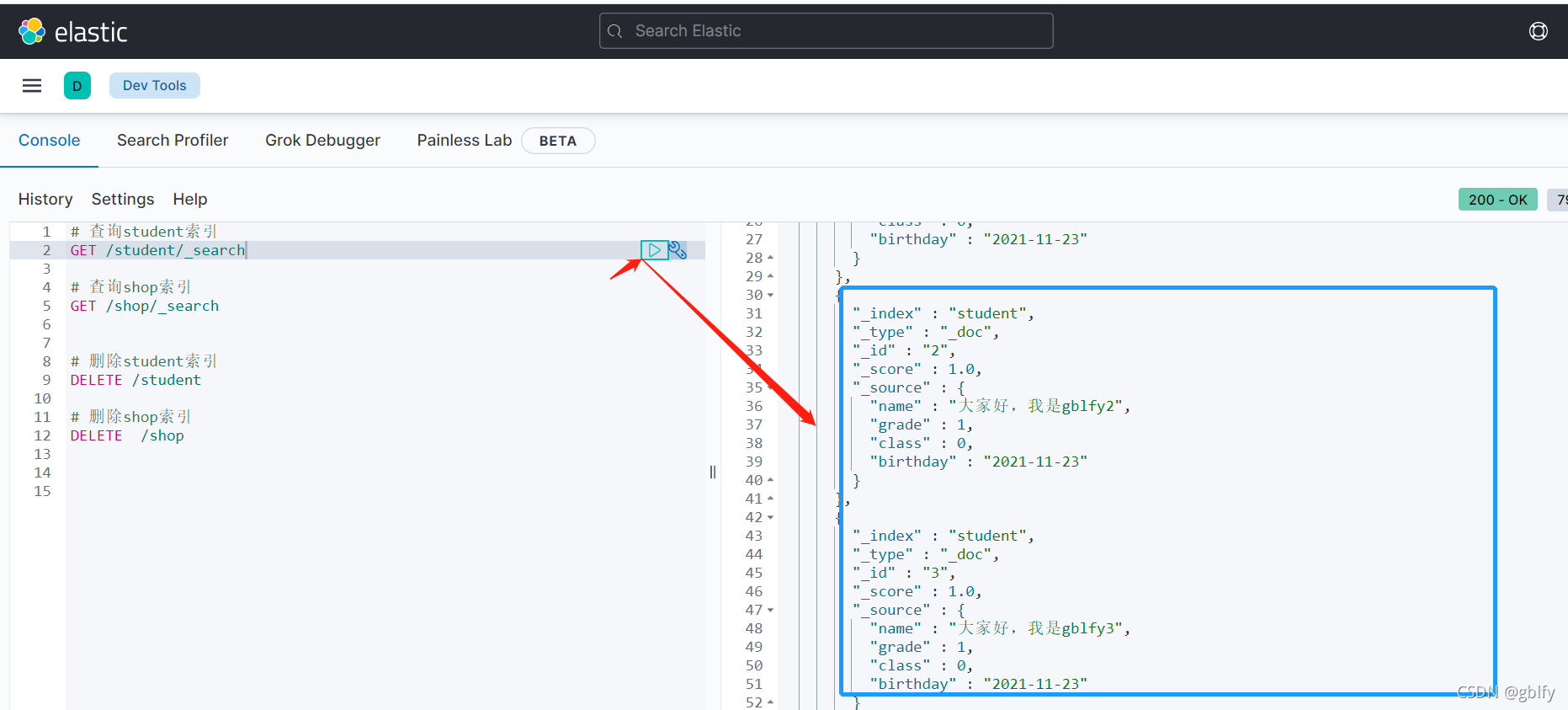Toggle the fold marker at line 28
The image size is (1568, 710).
point(770,258)
